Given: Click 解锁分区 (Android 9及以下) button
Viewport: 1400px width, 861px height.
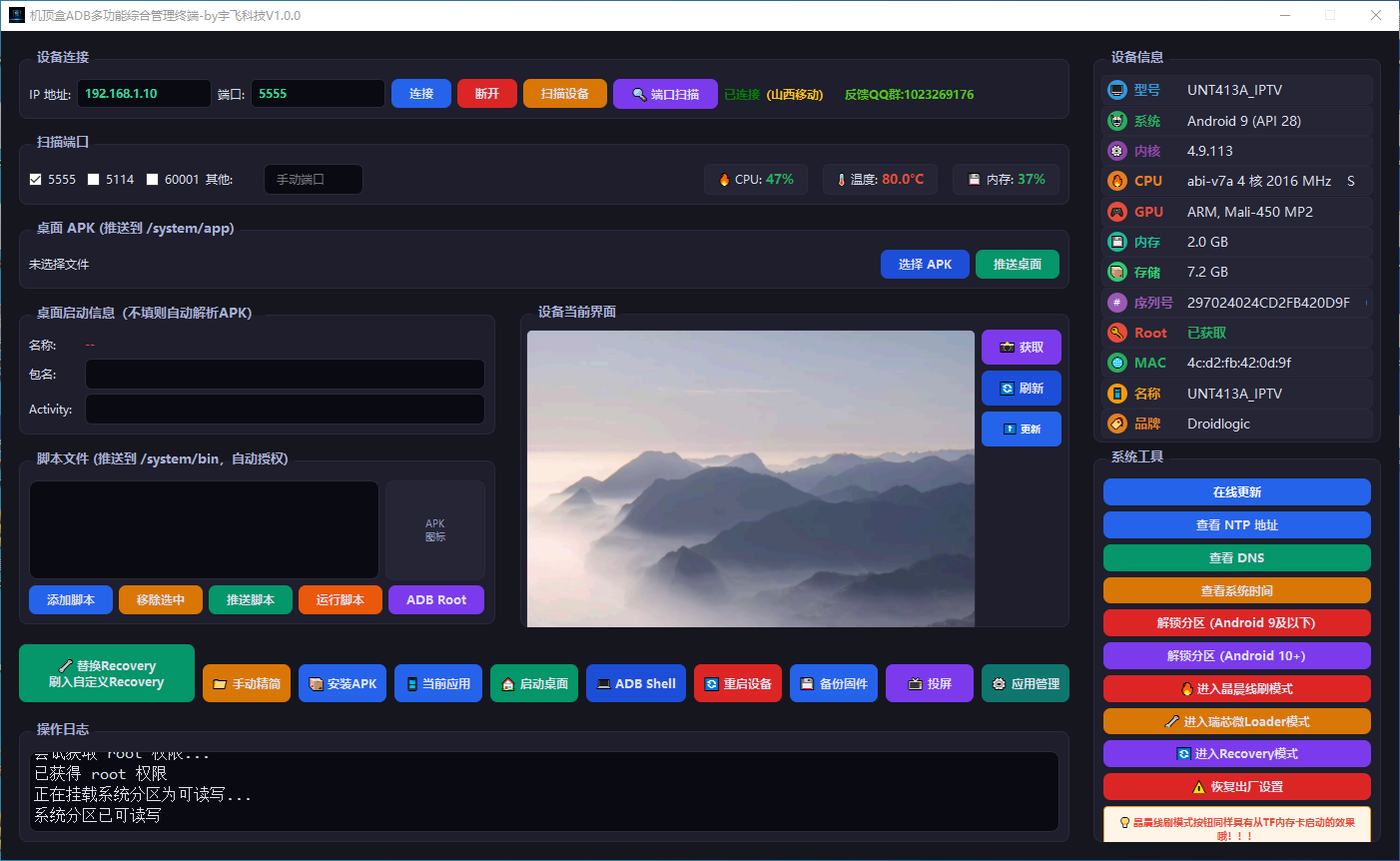Looking at the screenshot, I should click(1237, 623).
